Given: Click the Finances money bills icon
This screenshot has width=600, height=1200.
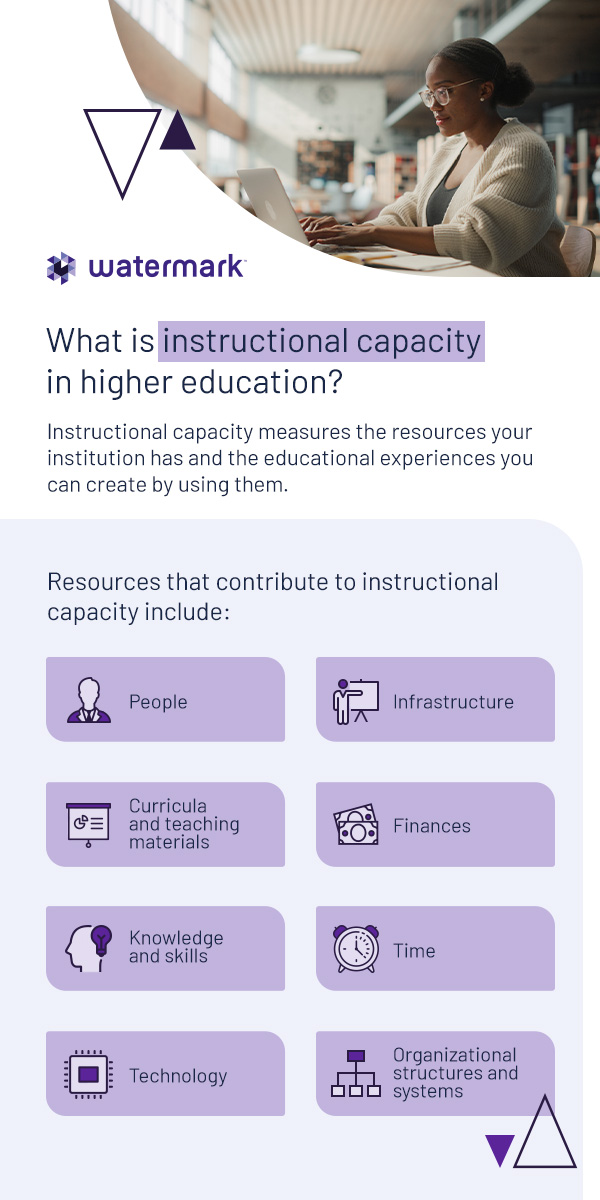Looking at the screenshot, I should coord(356,825).
